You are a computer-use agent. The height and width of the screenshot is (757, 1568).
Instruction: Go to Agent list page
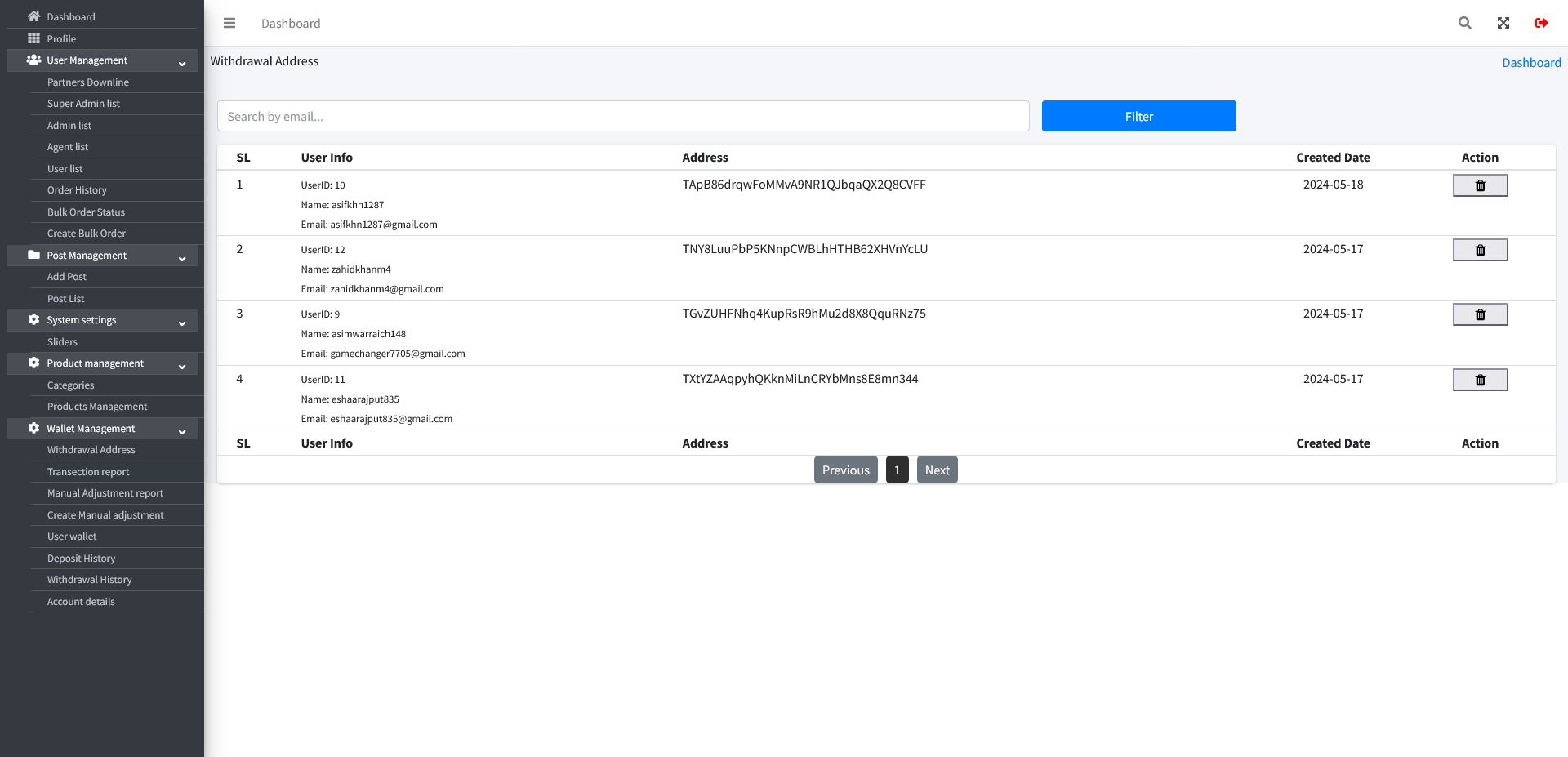tap(68, 147)
